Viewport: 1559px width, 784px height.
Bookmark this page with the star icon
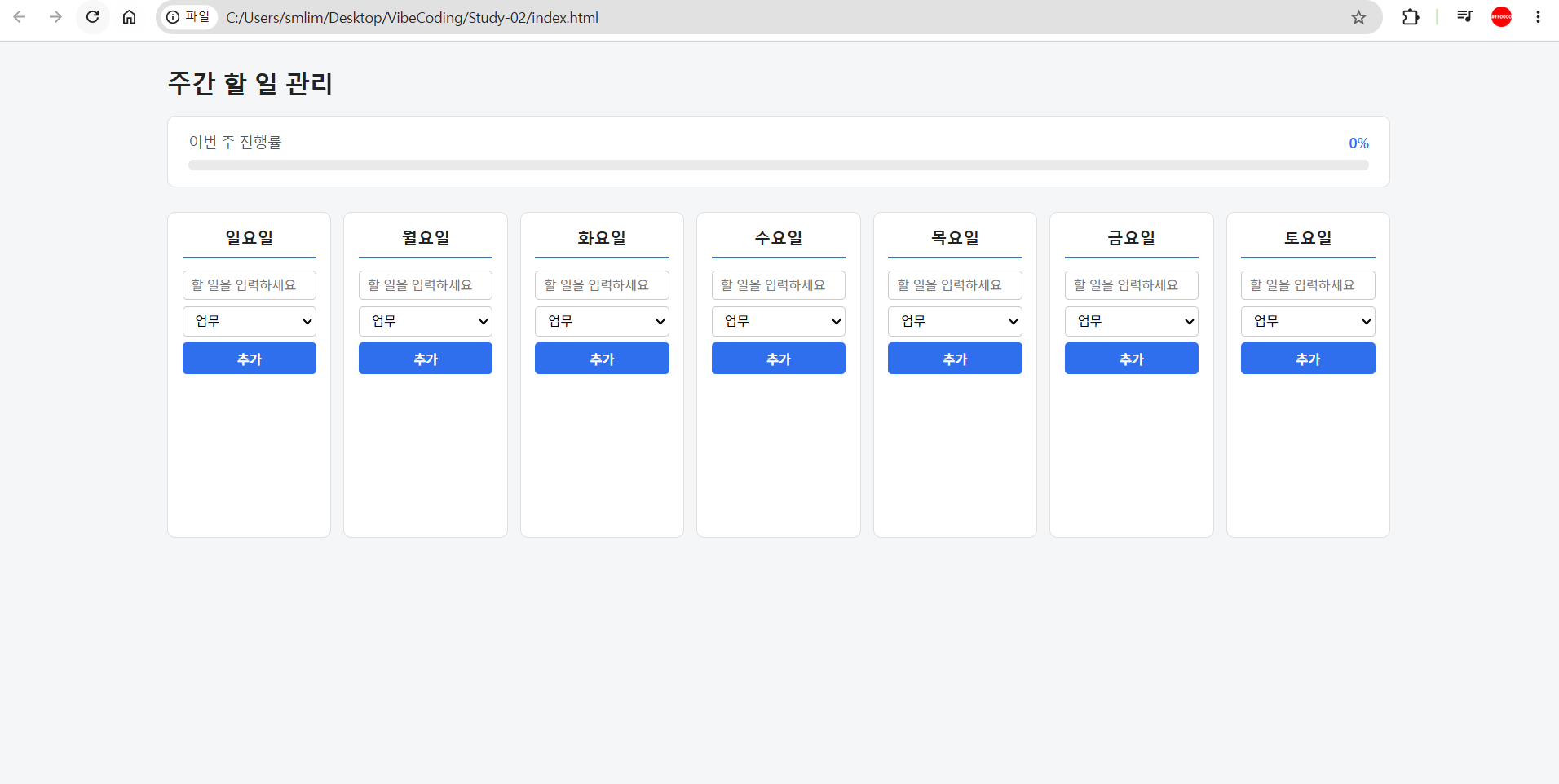click(x=1358, y=17)
